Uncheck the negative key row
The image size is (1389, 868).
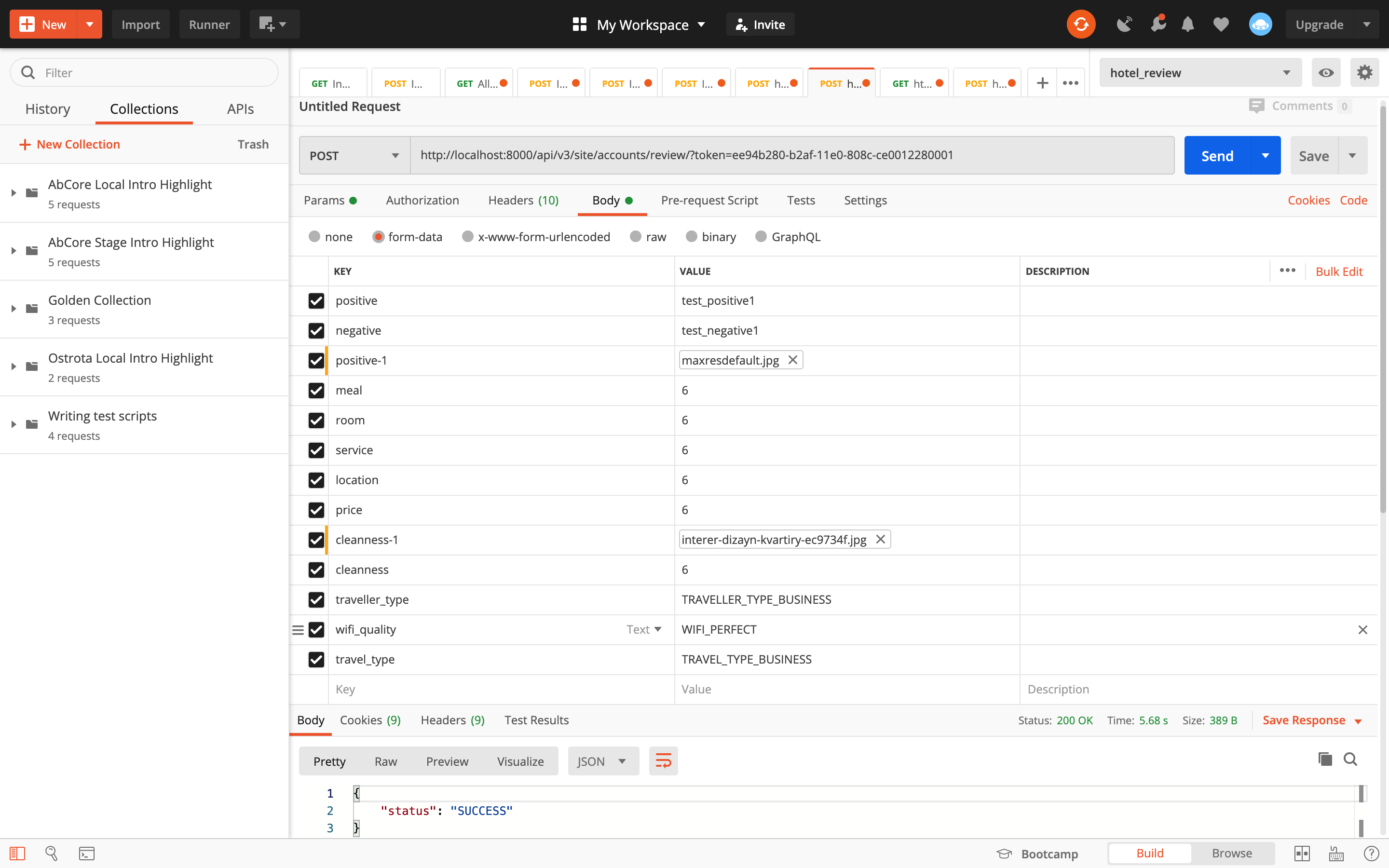[316, 331]
